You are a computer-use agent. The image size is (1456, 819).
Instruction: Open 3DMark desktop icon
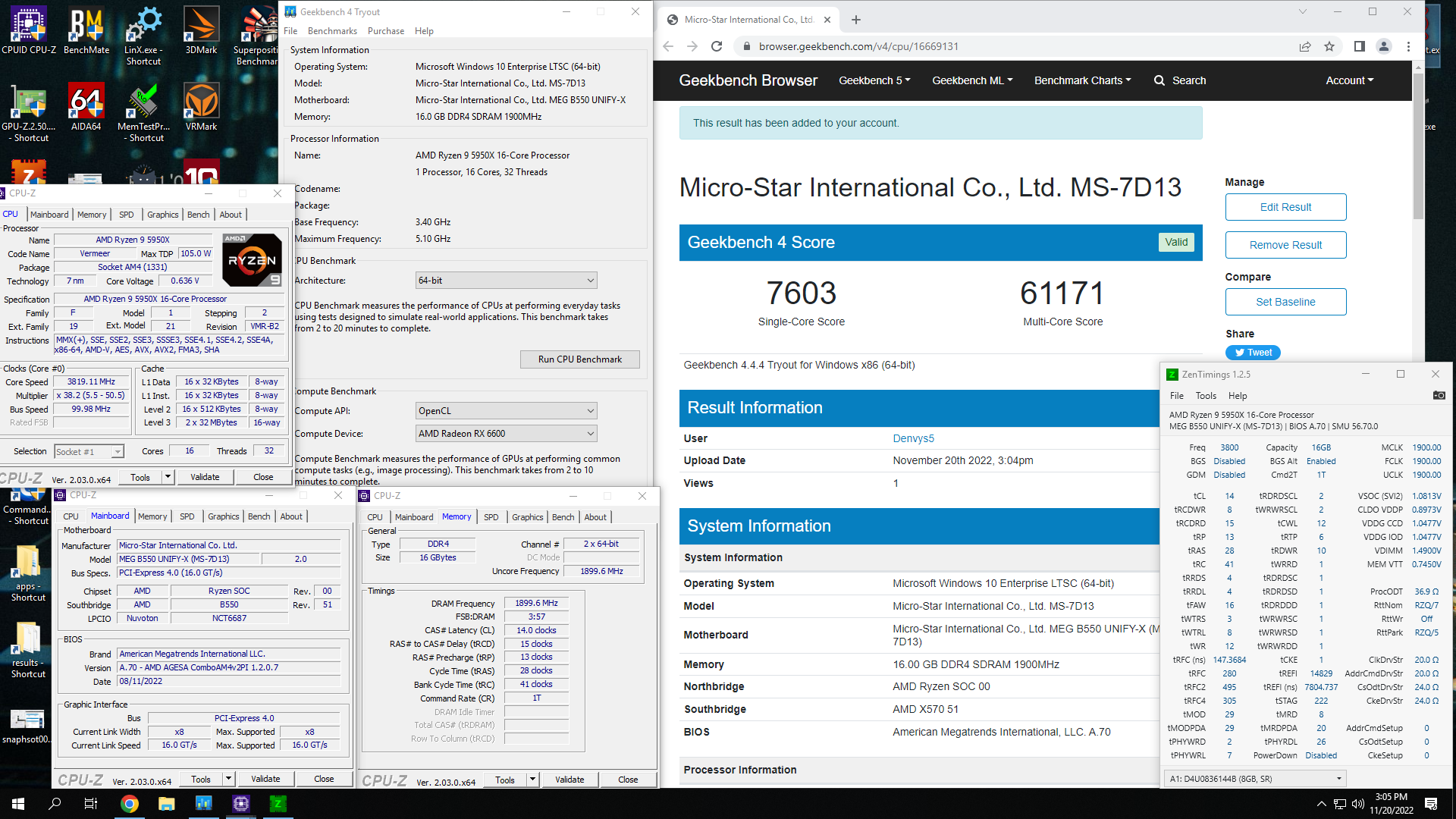pos(201,30)
